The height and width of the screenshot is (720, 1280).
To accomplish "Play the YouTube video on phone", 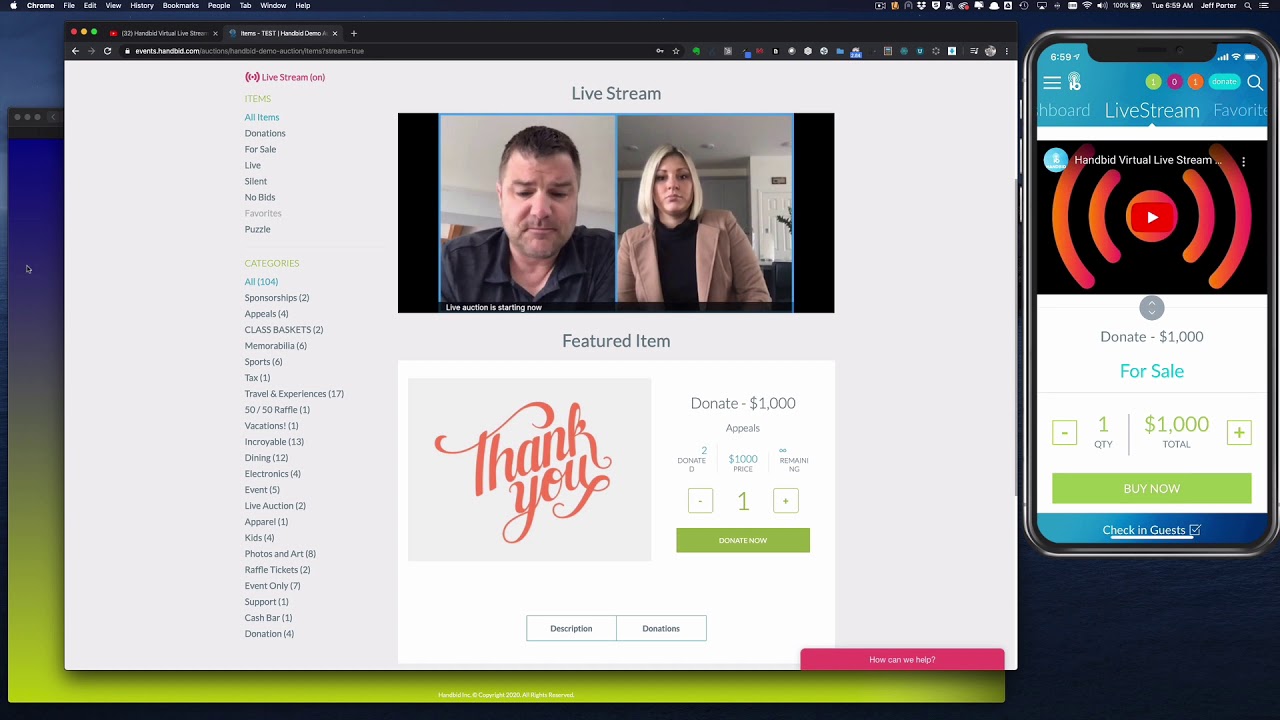I will (x=1152, y=217).
